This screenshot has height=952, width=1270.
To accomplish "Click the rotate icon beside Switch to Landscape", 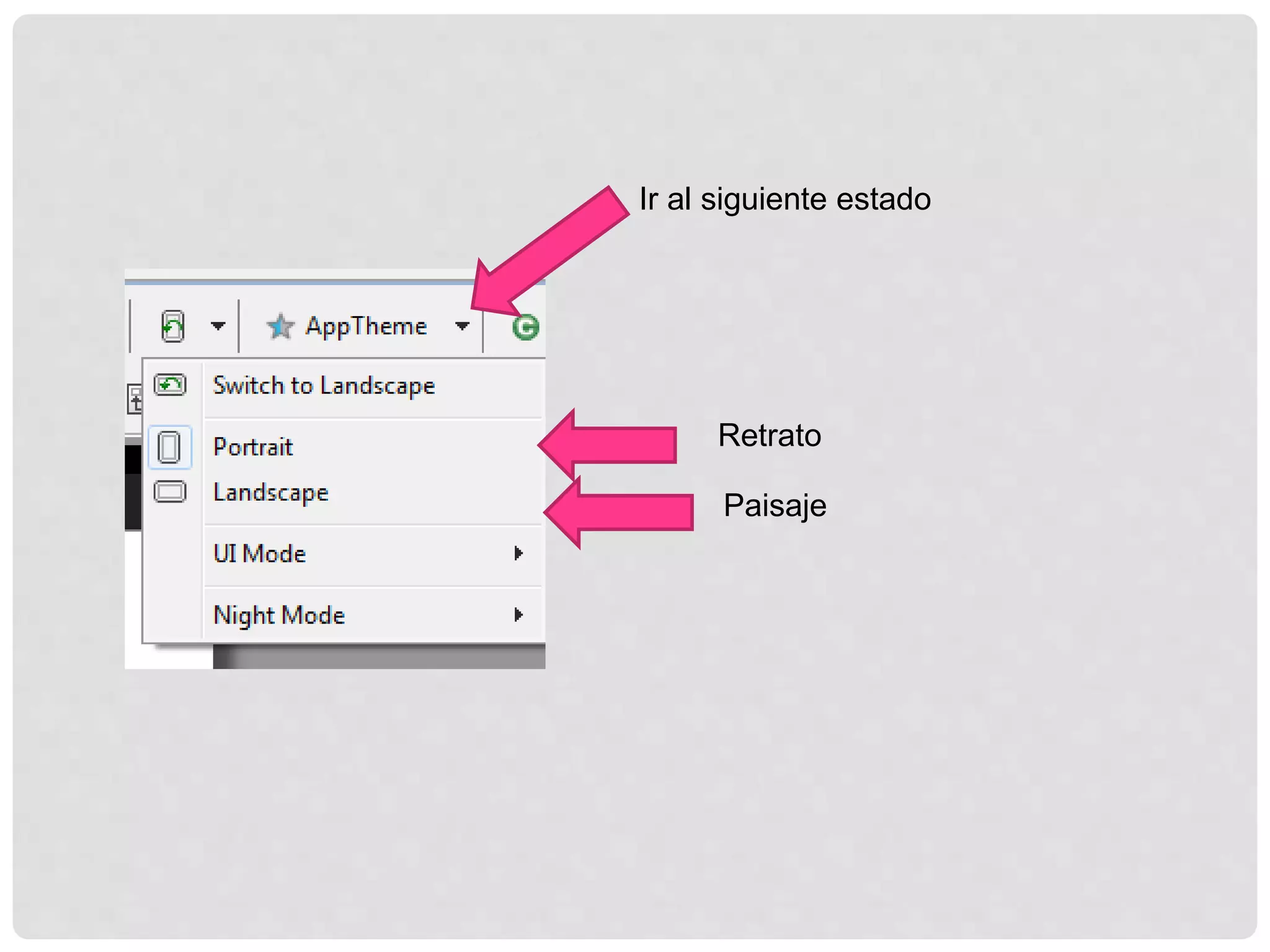I will (170, 385).
